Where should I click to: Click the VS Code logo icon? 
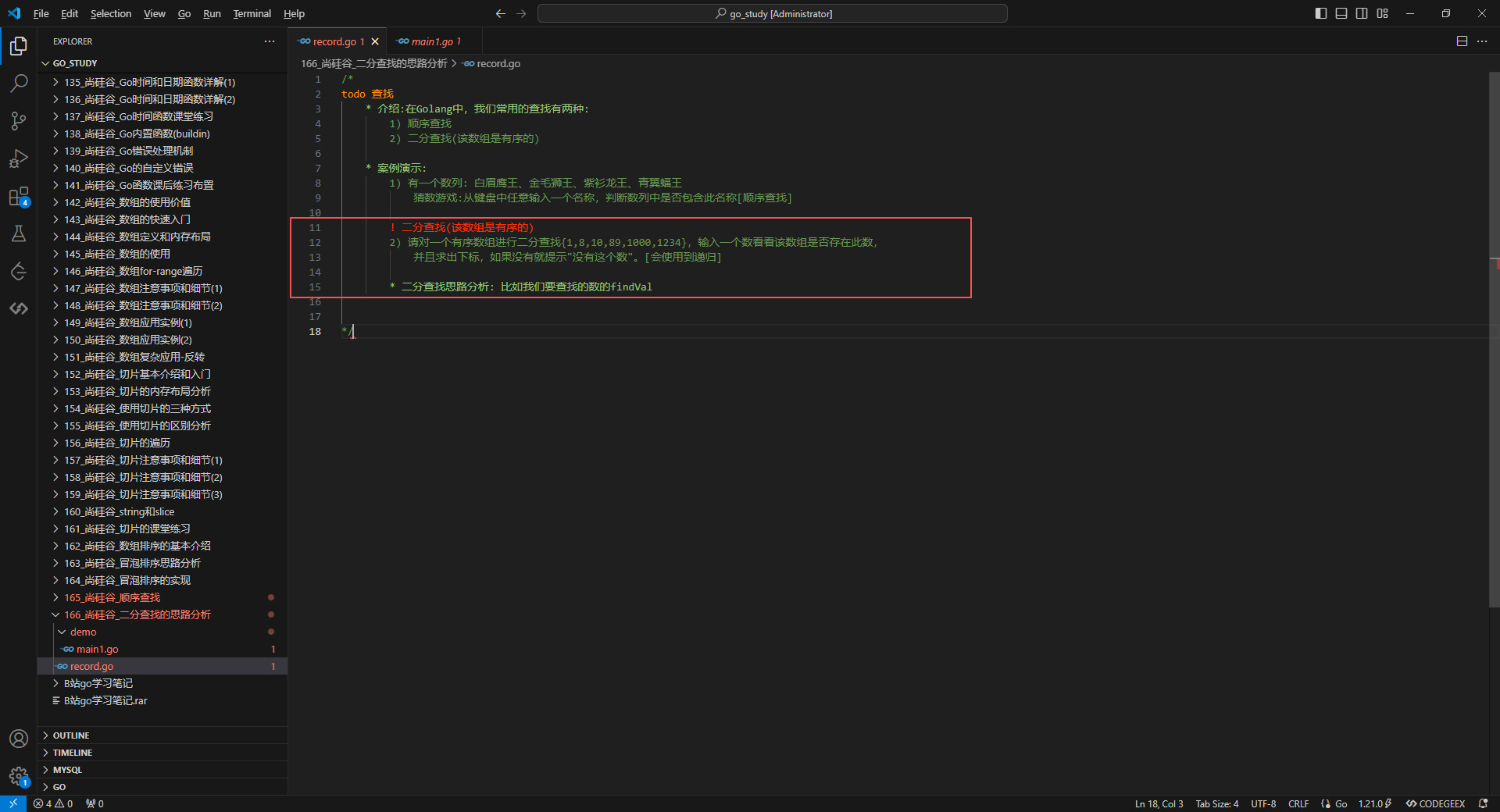point(14,13)
